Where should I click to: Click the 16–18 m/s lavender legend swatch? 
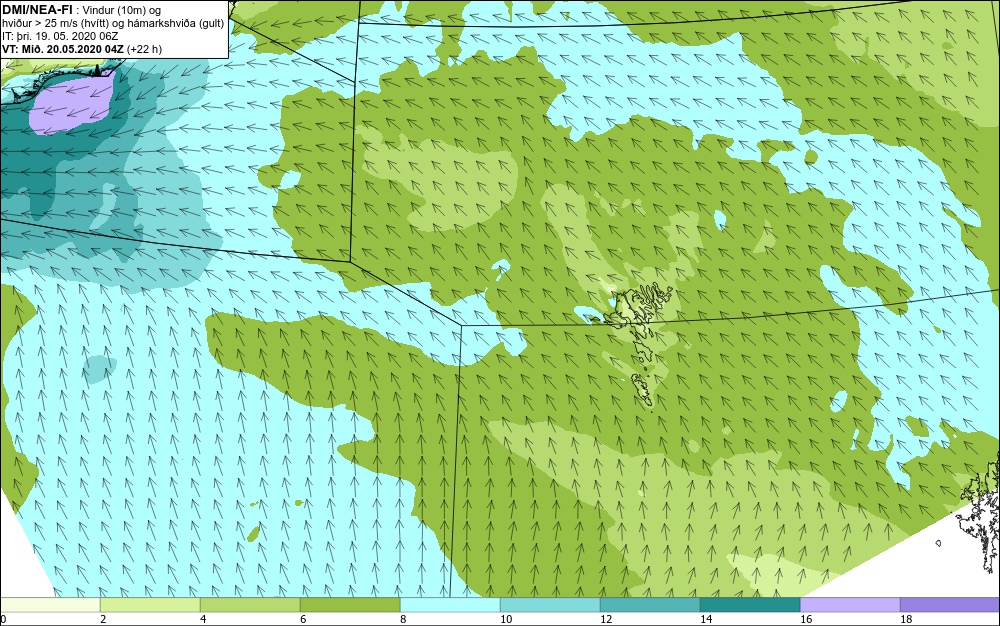850,605
